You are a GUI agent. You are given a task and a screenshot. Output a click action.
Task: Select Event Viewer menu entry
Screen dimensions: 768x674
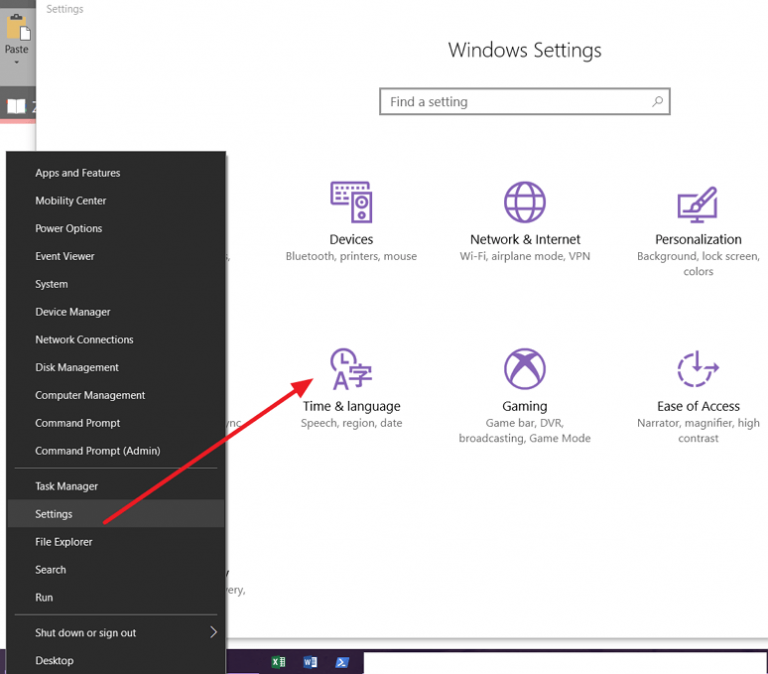(x=116, y=256)
